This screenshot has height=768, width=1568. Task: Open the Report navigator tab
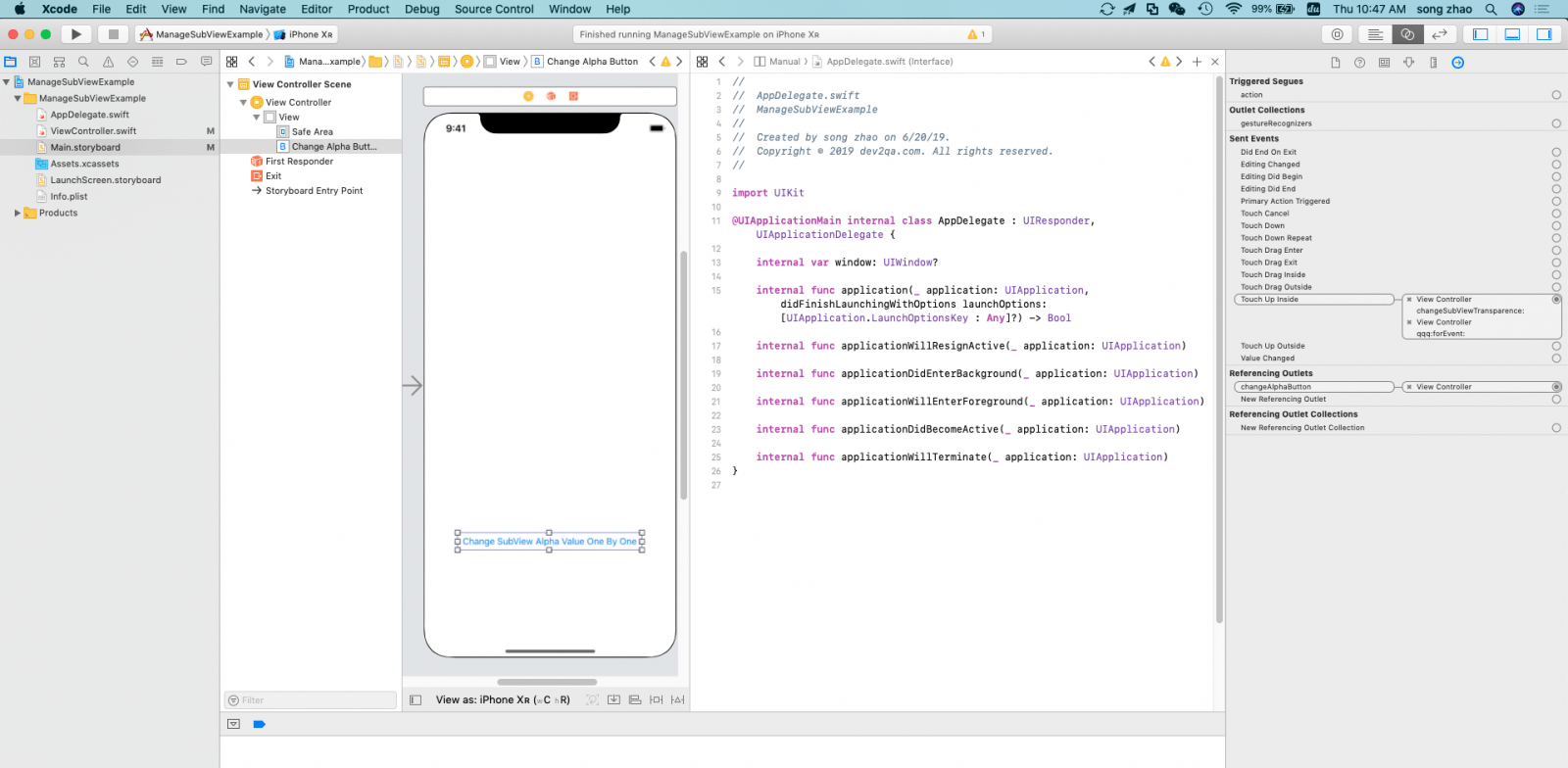tap(206, 62)
